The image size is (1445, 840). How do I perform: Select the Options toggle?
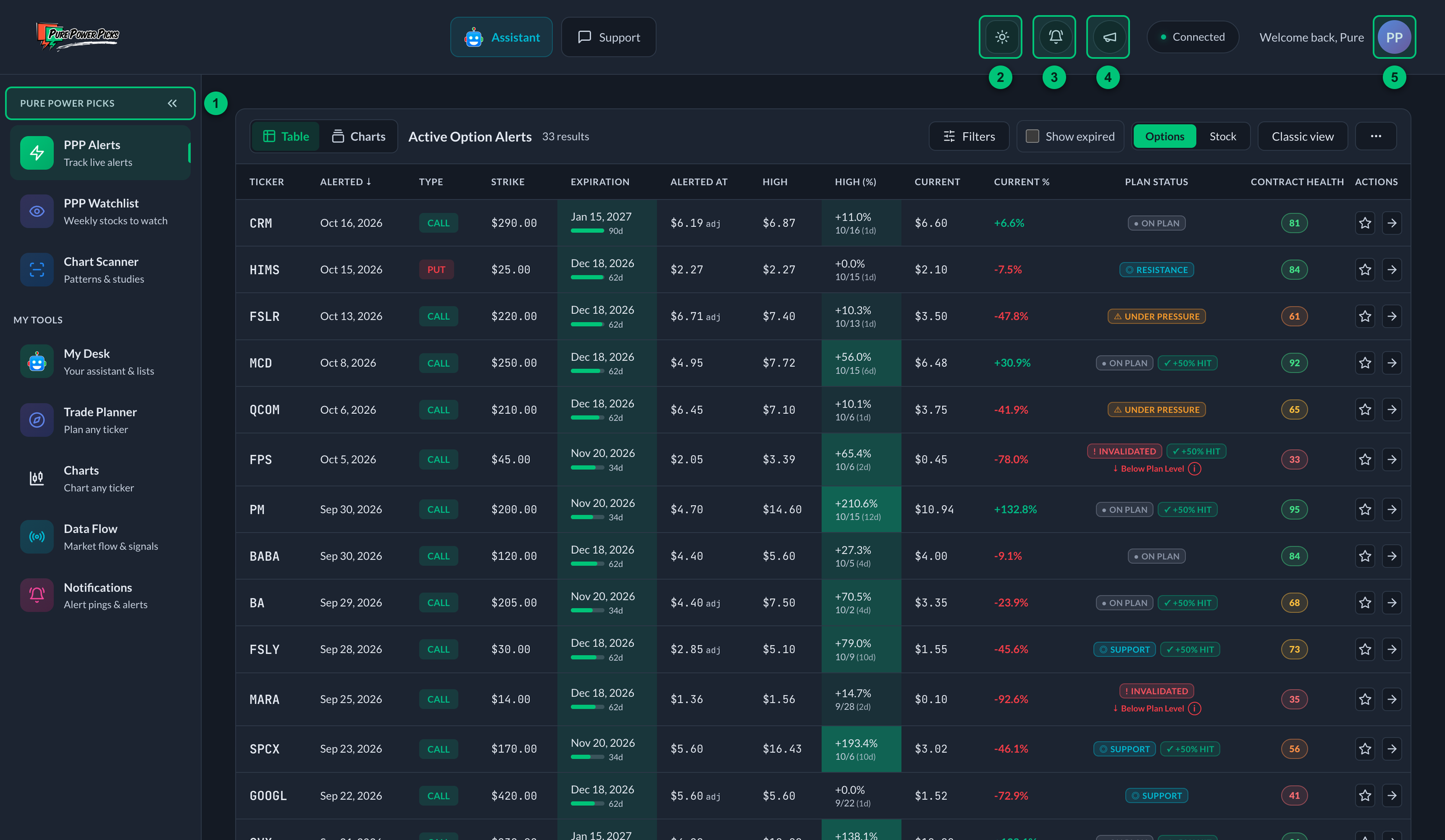click(1164, 137)
